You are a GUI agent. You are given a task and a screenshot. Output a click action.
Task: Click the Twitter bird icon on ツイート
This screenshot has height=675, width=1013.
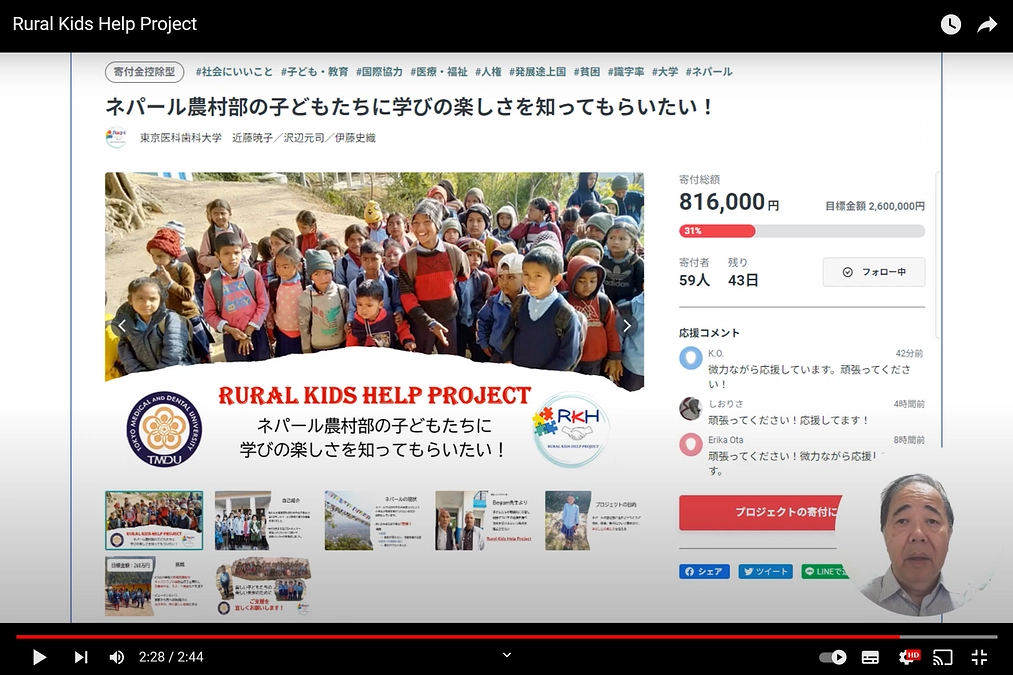747,571
